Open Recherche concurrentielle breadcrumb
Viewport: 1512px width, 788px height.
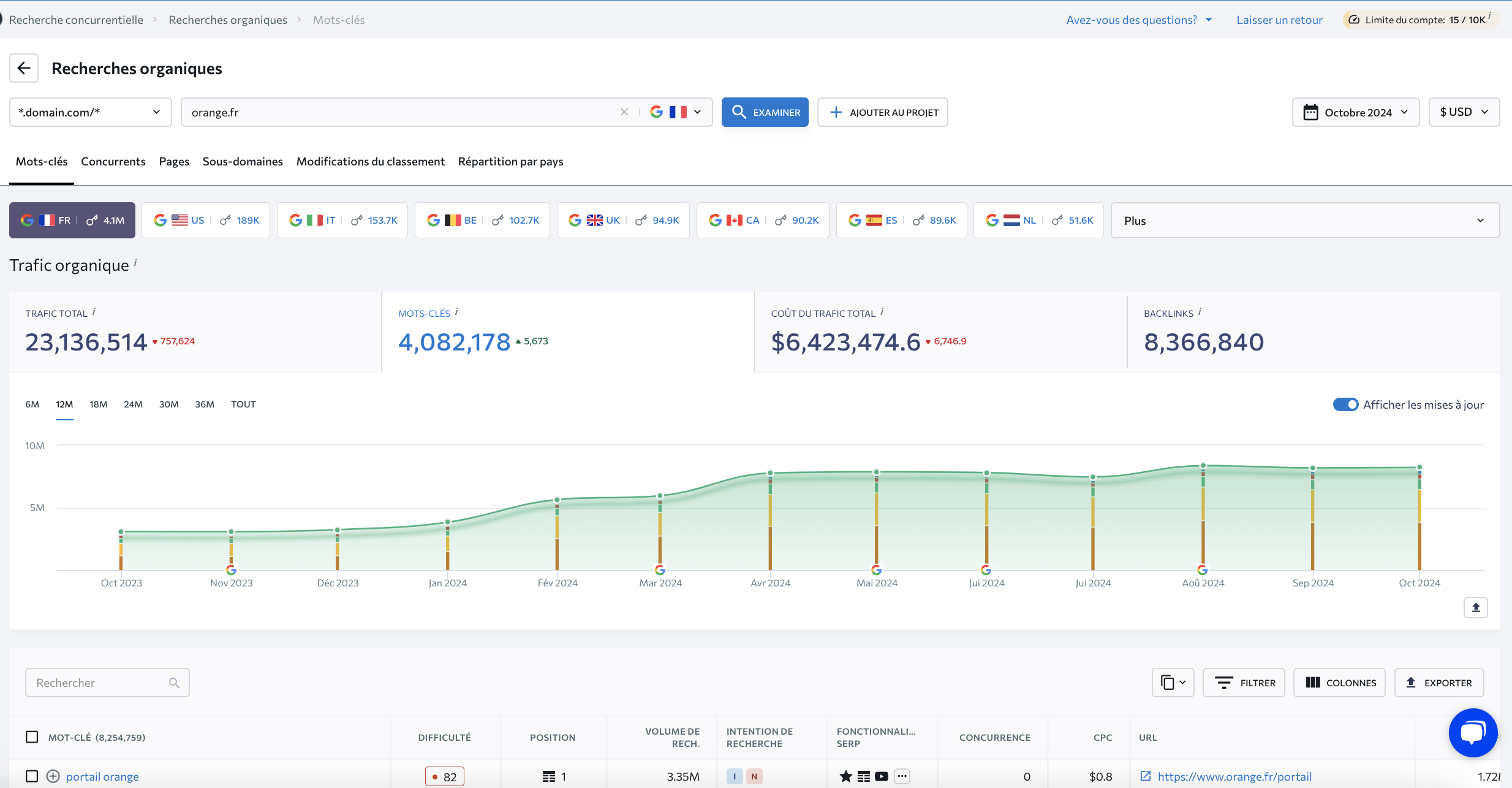click(x=76, y=20)
